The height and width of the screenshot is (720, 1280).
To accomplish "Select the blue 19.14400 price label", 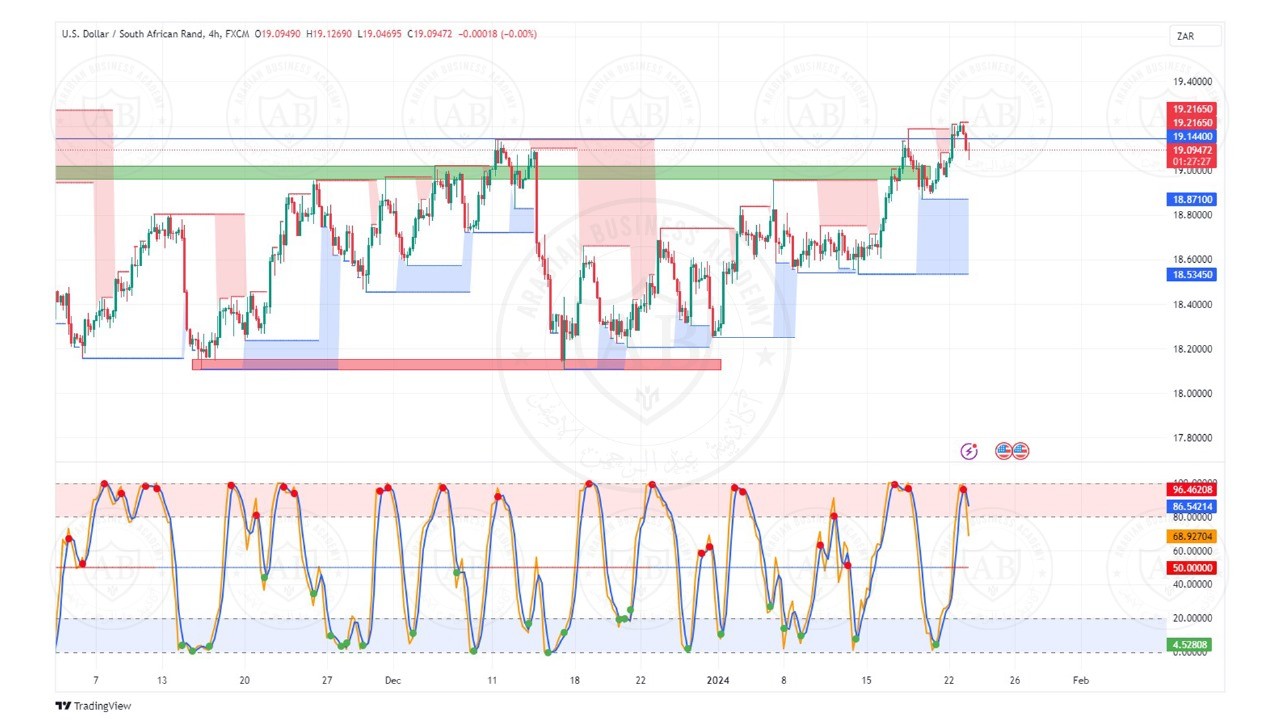I will pos(1192,136).
